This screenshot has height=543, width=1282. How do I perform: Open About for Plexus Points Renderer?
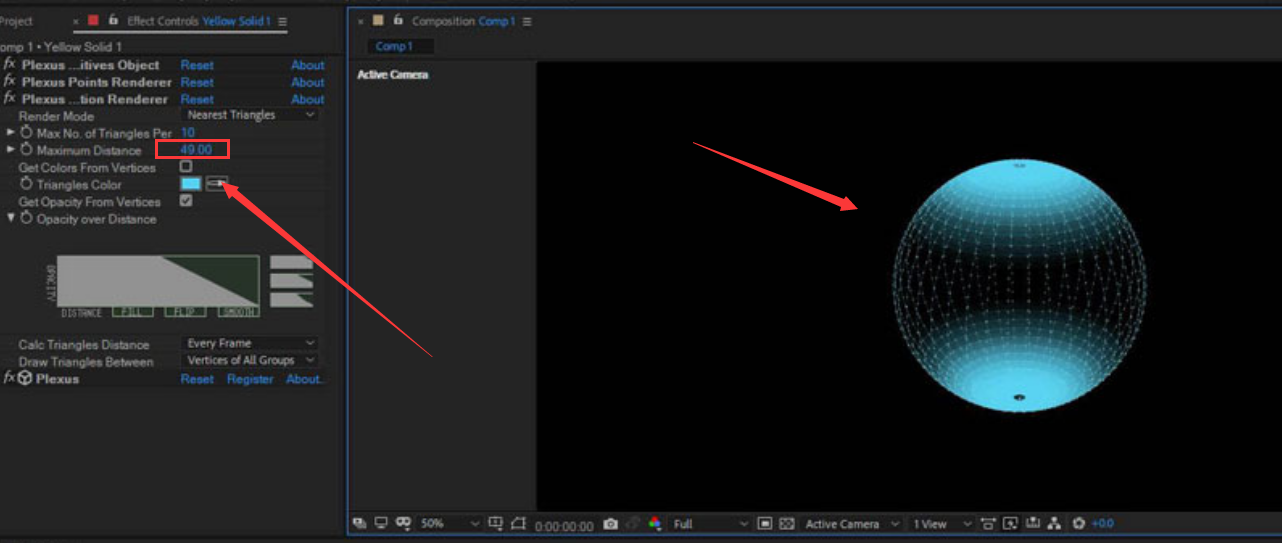[x=308, y=82]
